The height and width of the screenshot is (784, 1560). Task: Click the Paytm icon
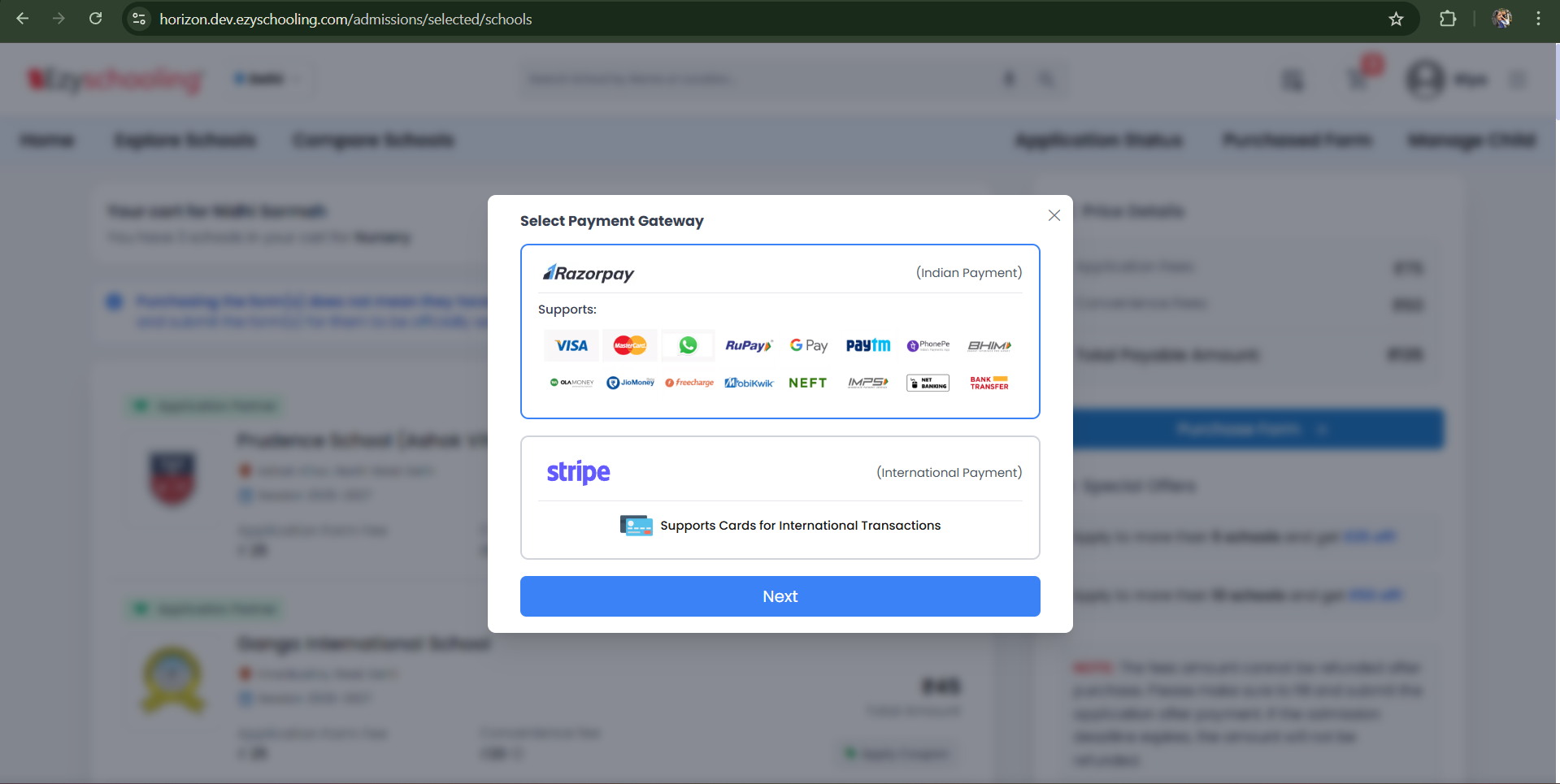868,345
